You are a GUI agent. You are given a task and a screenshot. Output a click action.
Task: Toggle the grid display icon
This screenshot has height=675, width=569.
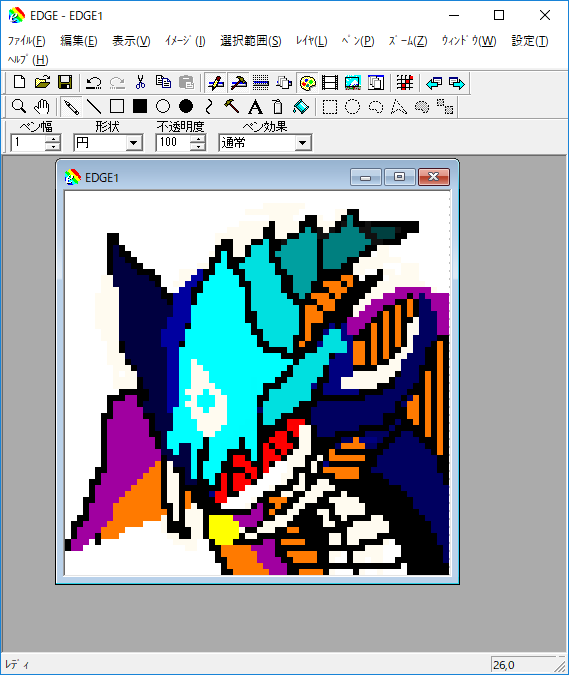[405, 82]
